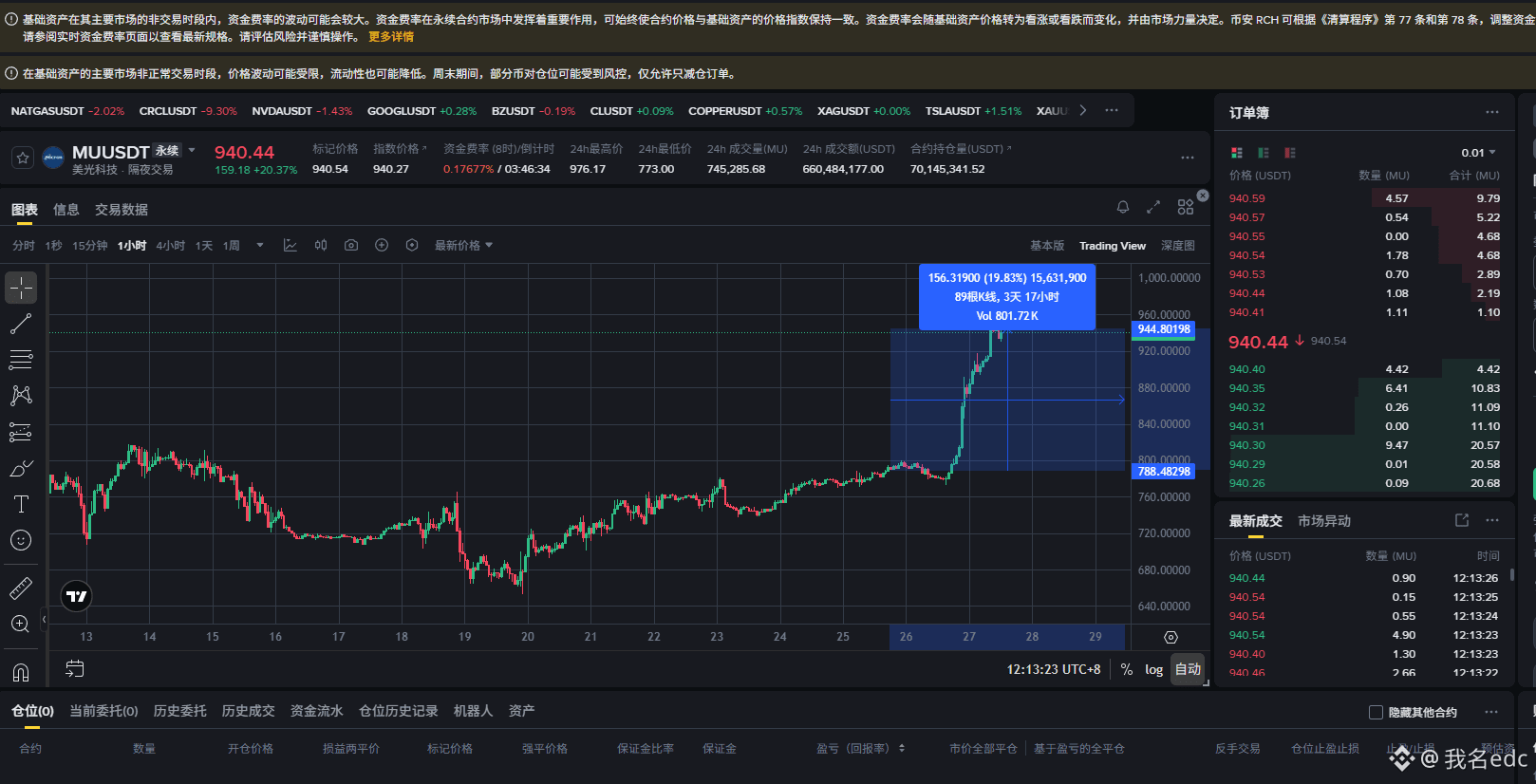Open chart settings hexagon icon

(412, 245)
